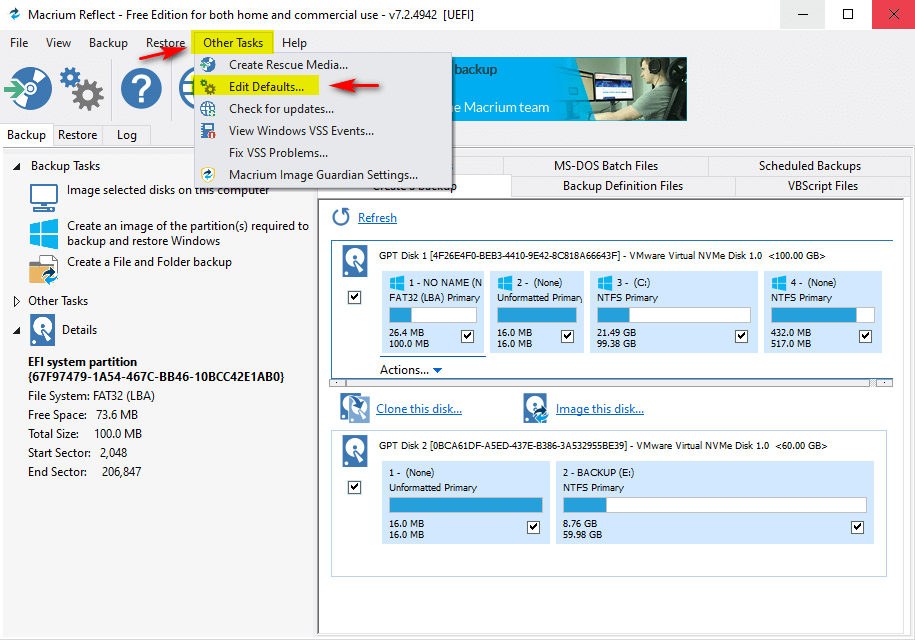
Task: Choose Fix VSS Problems menu entry
Action: (323, 153)
